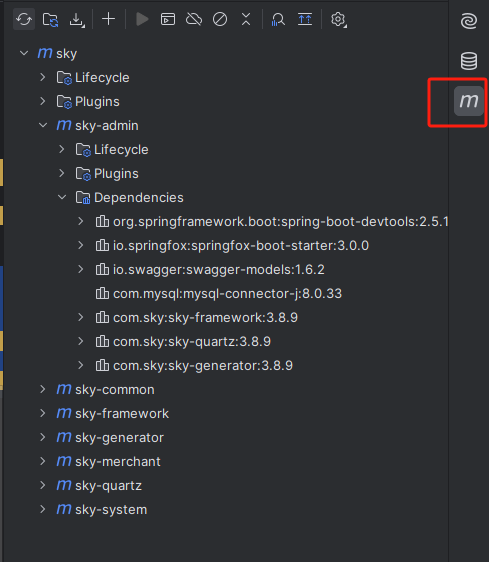This screenshot has height=562, width=489.
Task: Select the Dependencies folder label
Action: [x=138, y=198]
